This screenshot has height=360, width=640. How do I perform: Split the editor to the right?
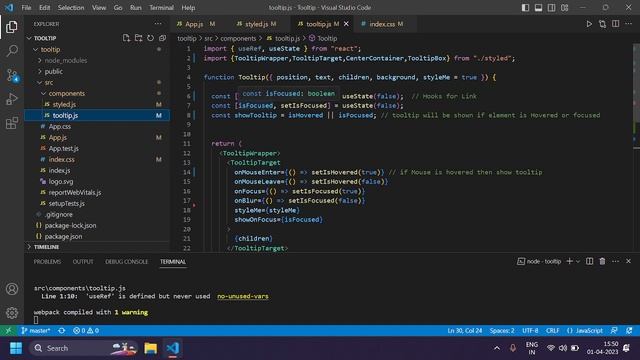616,24
